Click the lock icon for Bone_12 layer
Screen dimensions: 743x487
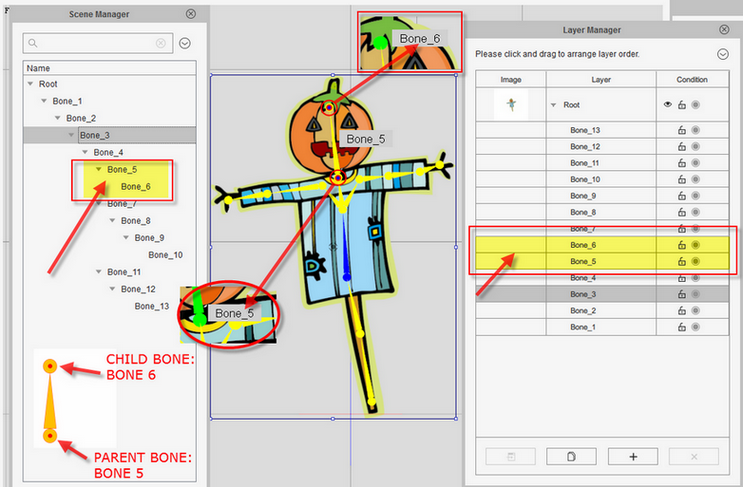point(681,146)
